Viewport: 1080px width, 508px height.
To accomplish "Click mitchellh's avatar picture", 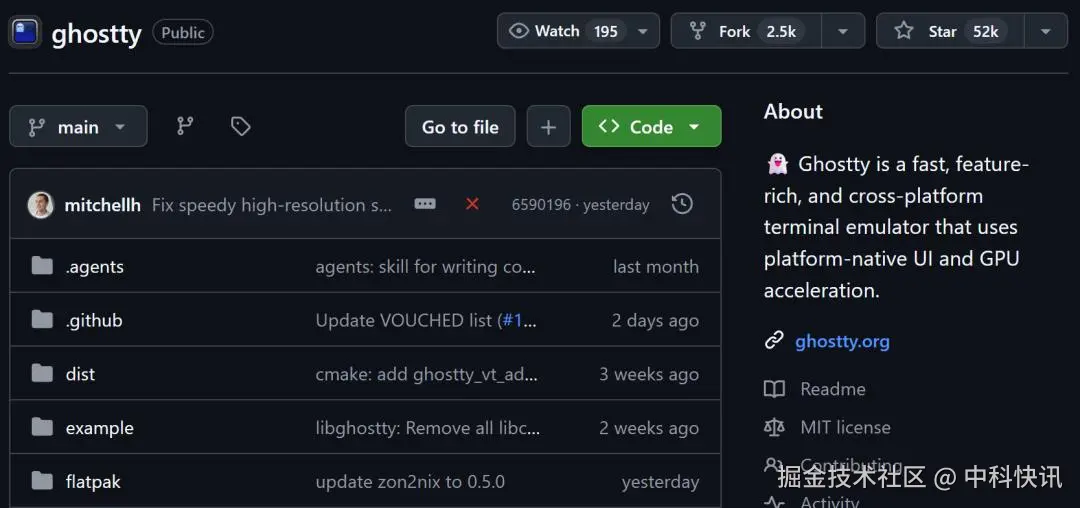I will click(x=41, y=205).
